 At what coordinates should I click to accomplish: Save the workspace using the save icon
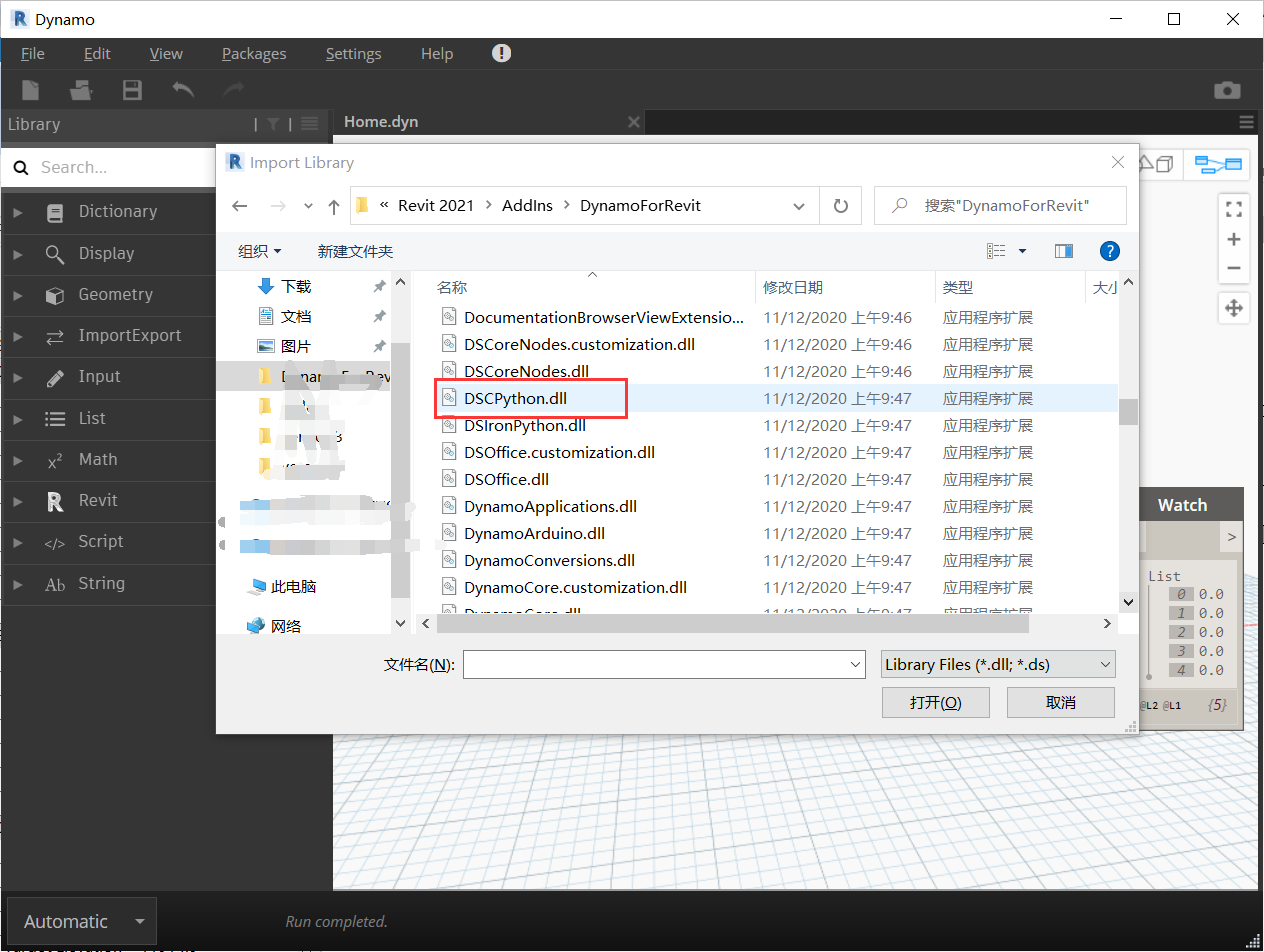tap(131, 89)
